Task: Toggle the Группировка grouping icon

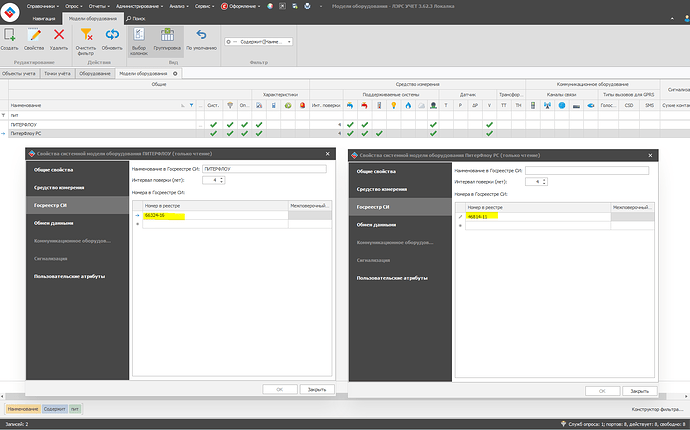Action: point(167,34)
